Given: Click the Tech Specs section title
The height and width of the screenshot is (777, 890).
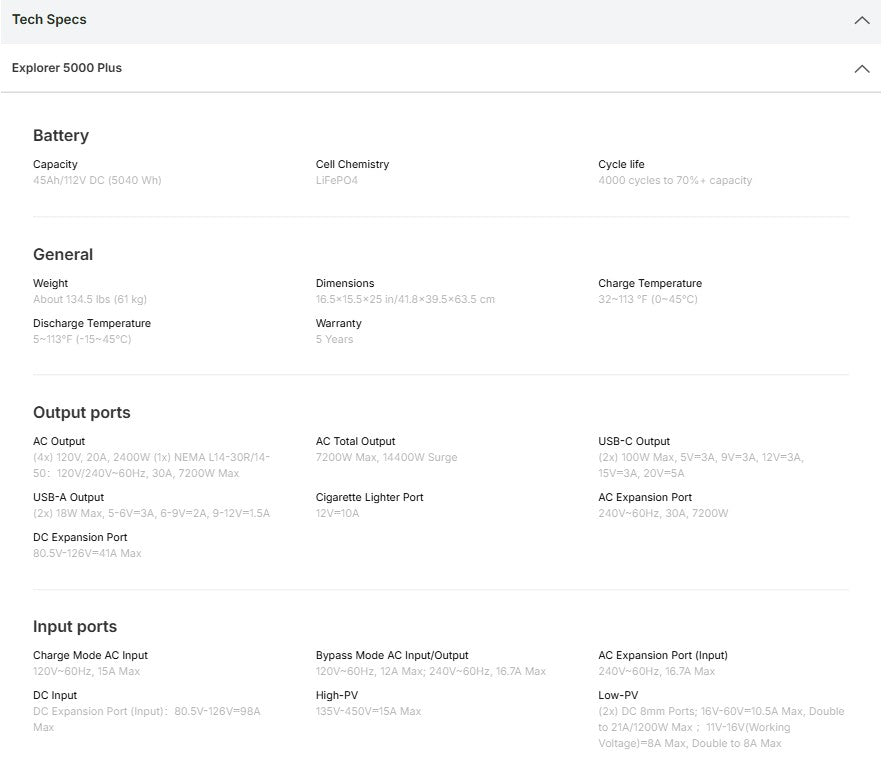Looking at the screenshot, I should (49, 20).
